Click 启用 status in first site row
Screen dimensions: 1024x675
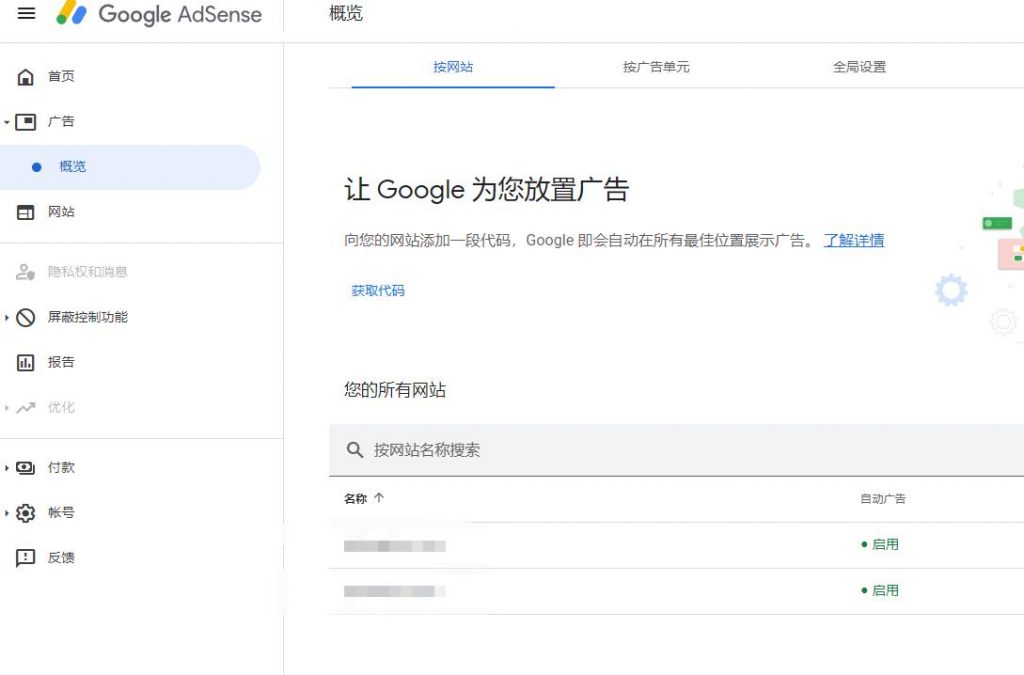tap(880, 544)
